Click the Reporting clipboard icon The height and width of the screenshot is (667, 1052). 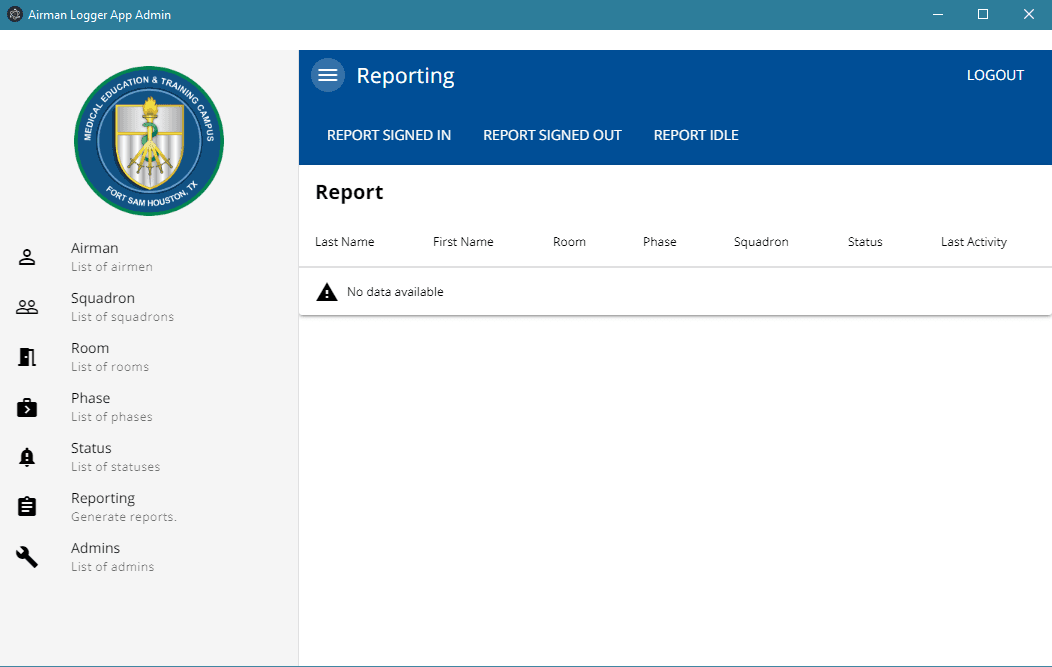[x=27, y=507]
